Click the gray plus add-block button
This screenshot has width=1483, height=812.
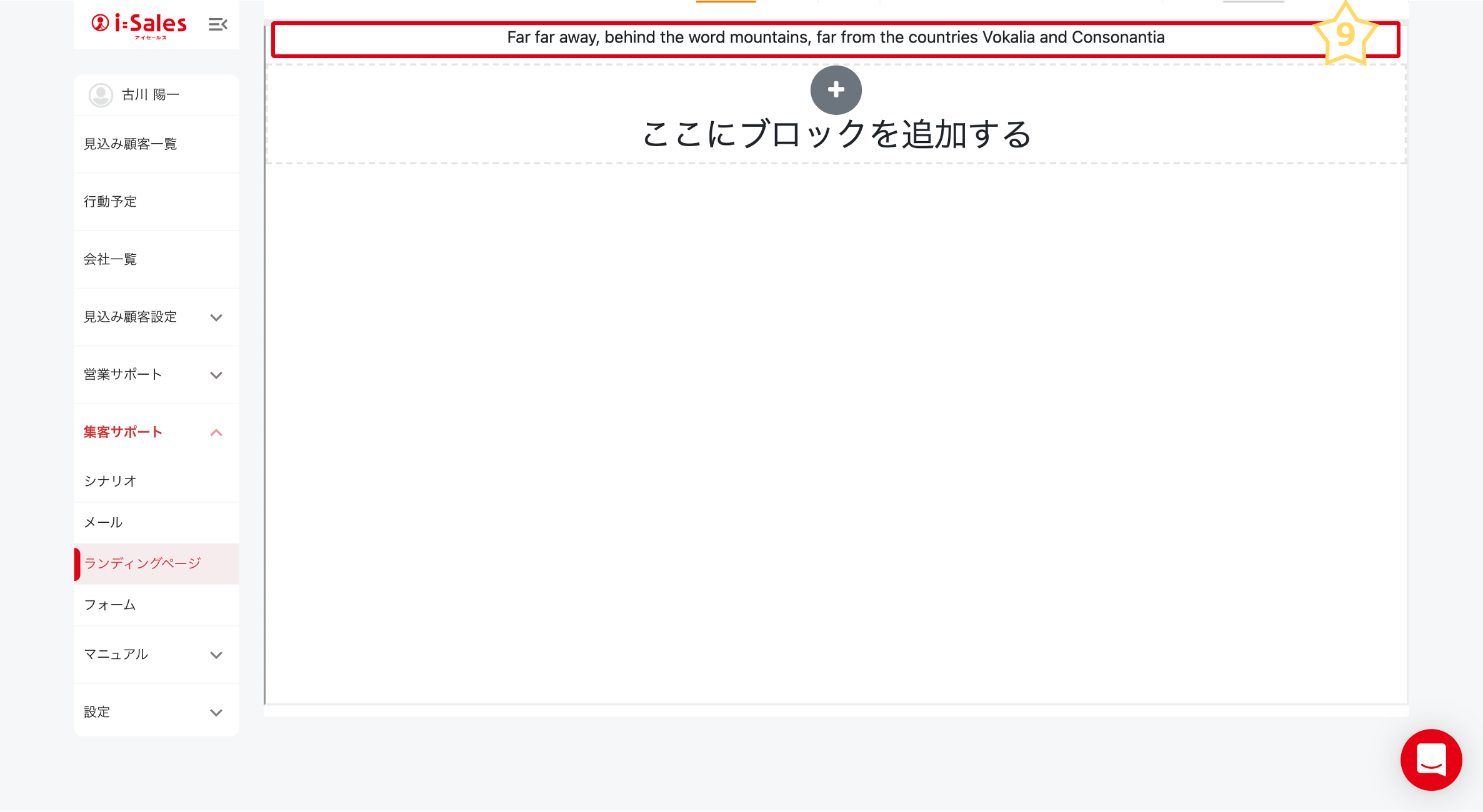(836, 90)
